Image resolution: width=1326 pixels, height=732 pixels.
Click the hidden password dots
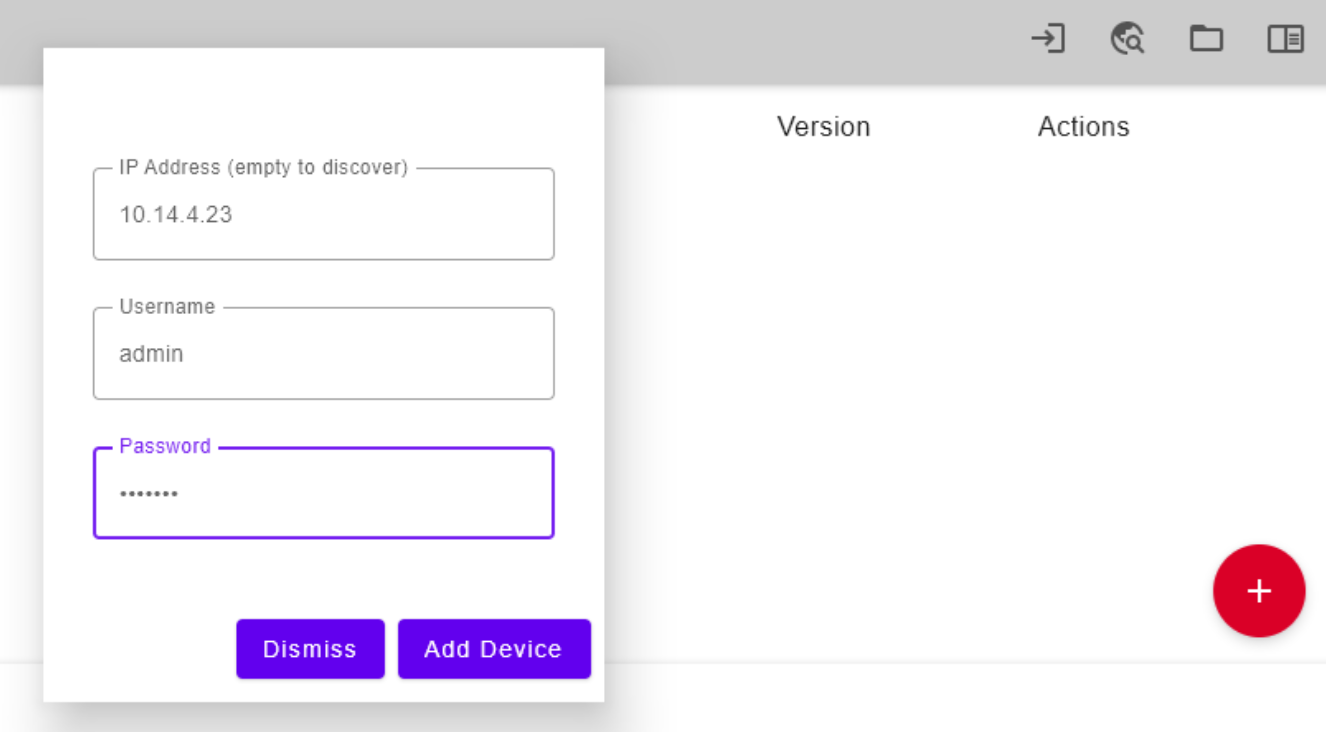(x=149, y=493)
